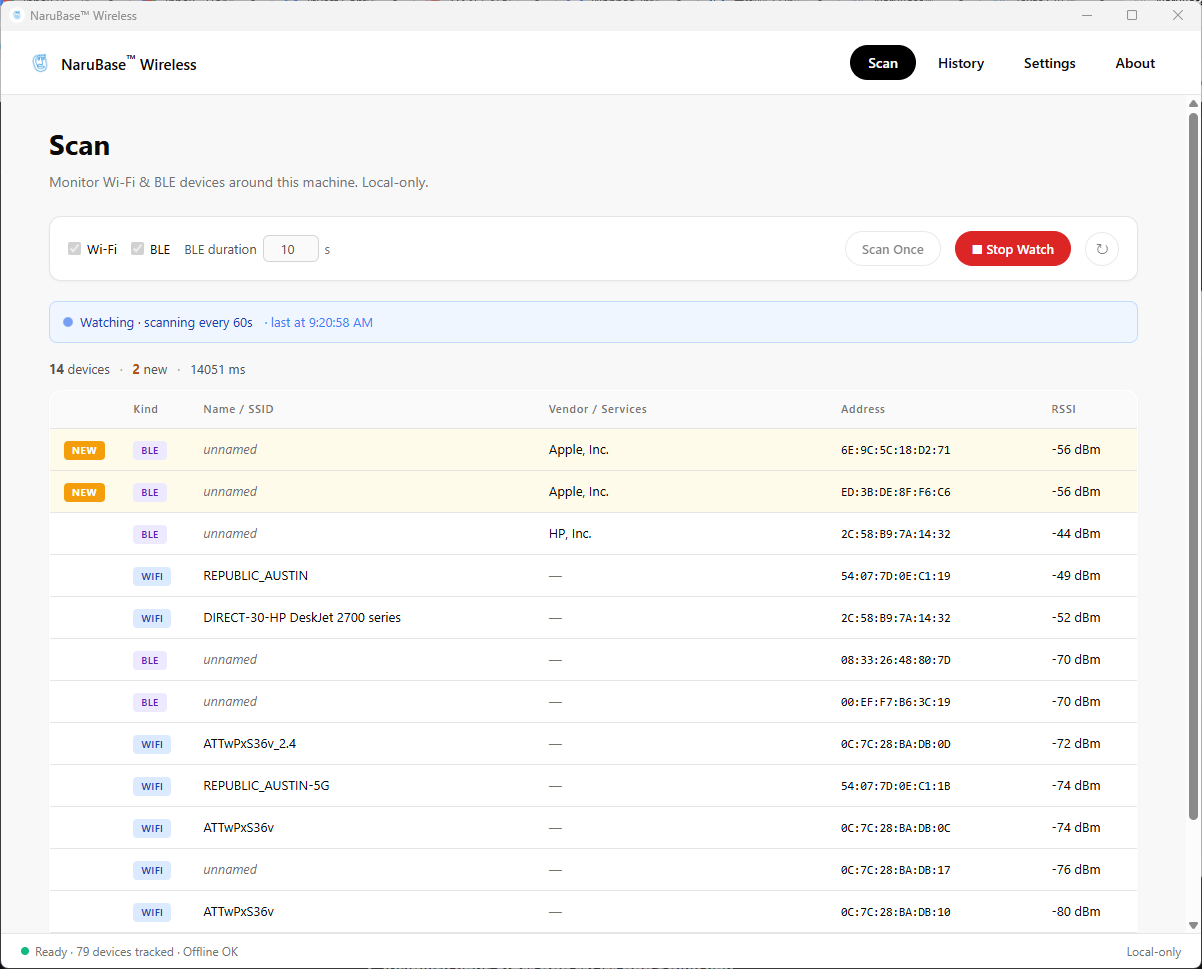Viewport: 1202px width, 969px height.
Task: Click the Name / SSID column header
Action: [x=238, y=409]
